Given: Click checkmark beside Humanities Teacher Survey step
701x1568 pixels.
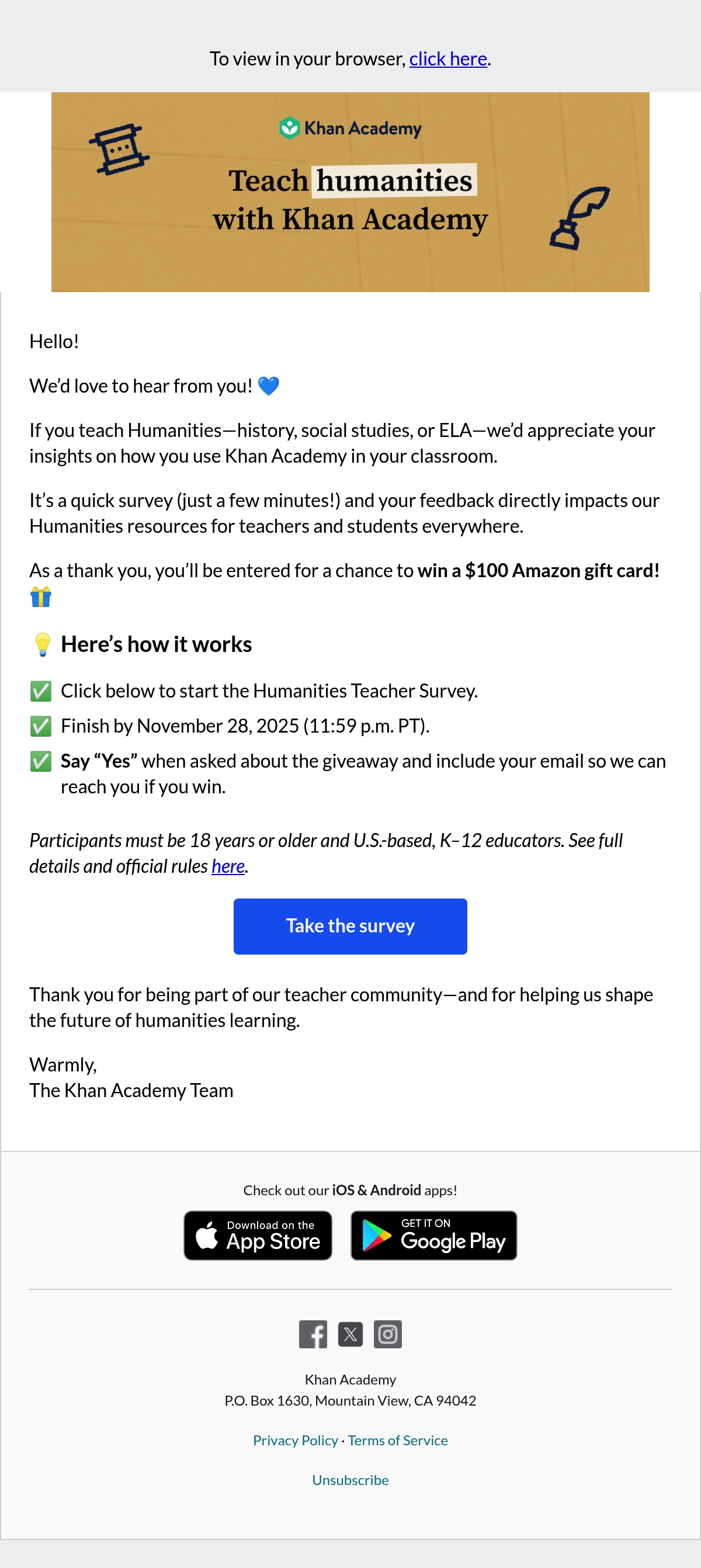Looking at the screenshot, I should point(41,692).
